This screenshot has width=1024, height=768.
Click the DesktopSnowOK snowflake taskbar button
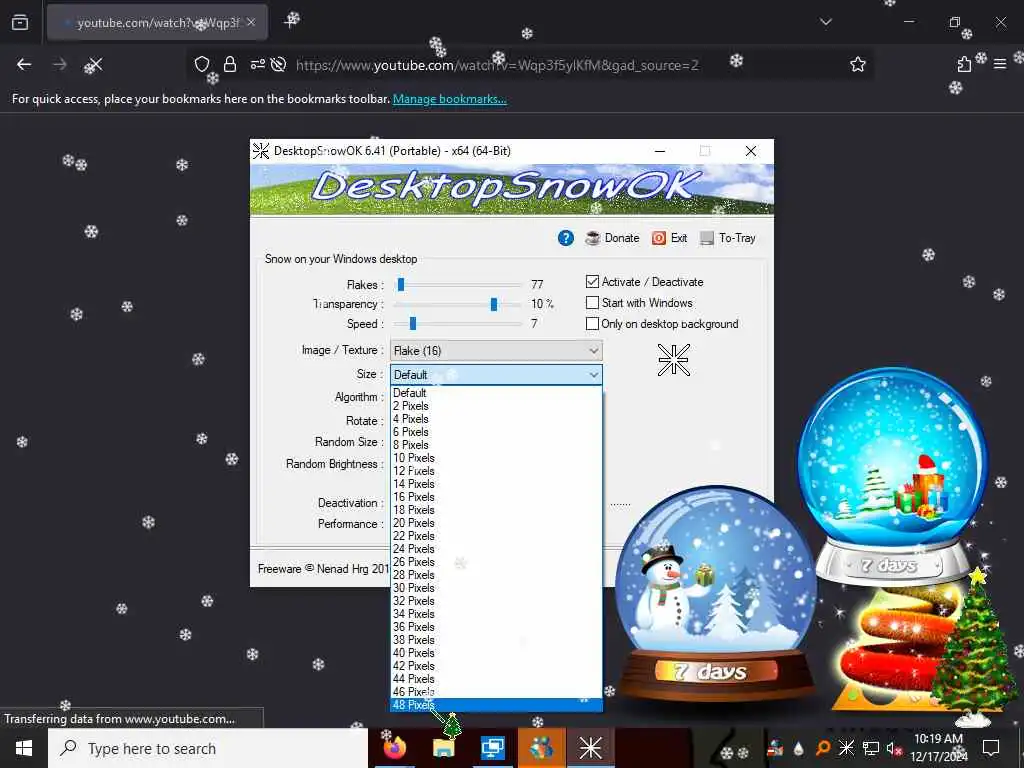[x=590, y=748]
